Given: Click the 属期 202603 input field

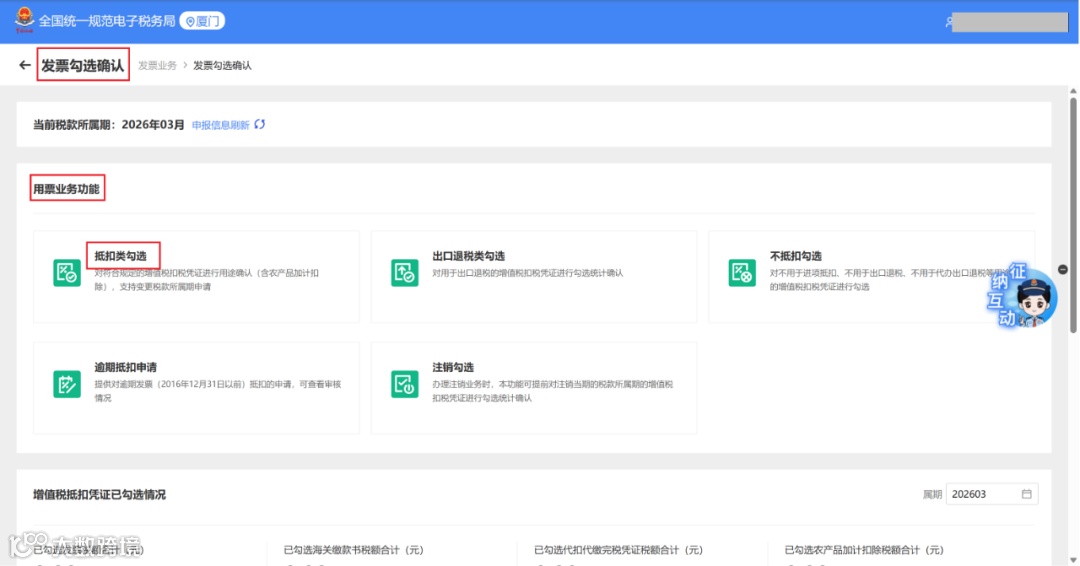Looking at the screenshot, I should (x=992, y=494).
